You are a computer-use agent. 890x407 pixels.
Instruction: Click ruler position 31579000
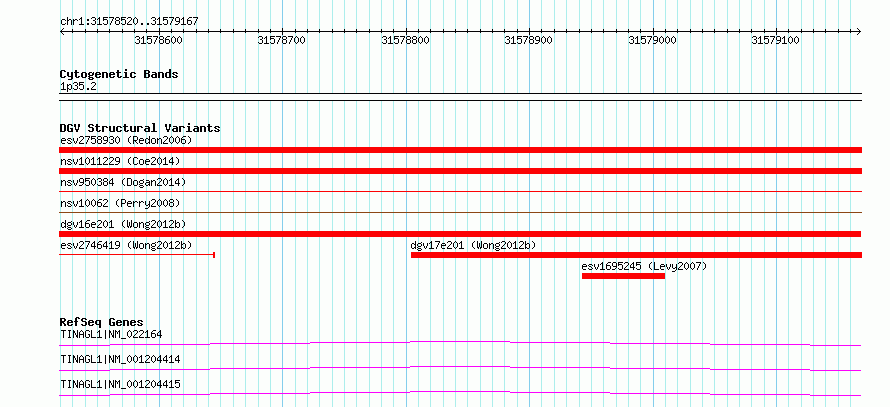click(652, 40)
